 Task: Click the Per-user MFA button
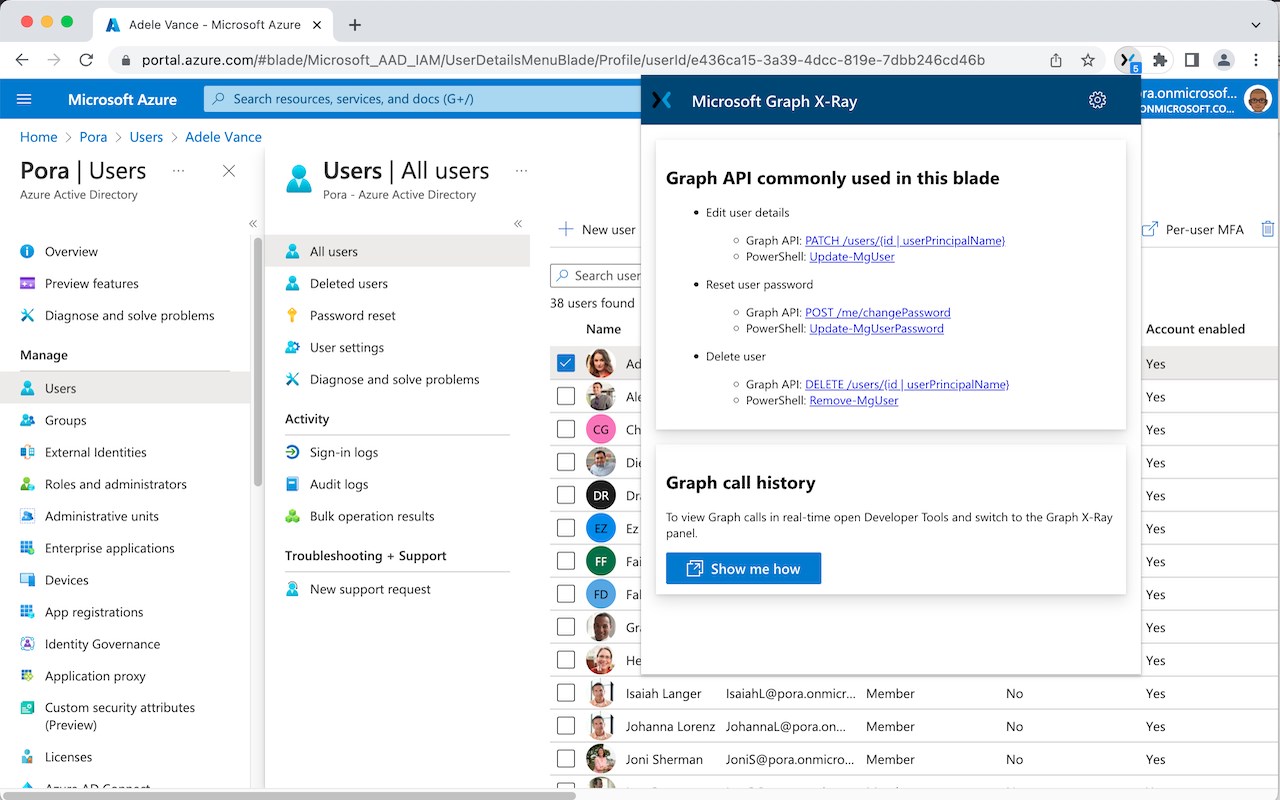[x=1192, y=229]
